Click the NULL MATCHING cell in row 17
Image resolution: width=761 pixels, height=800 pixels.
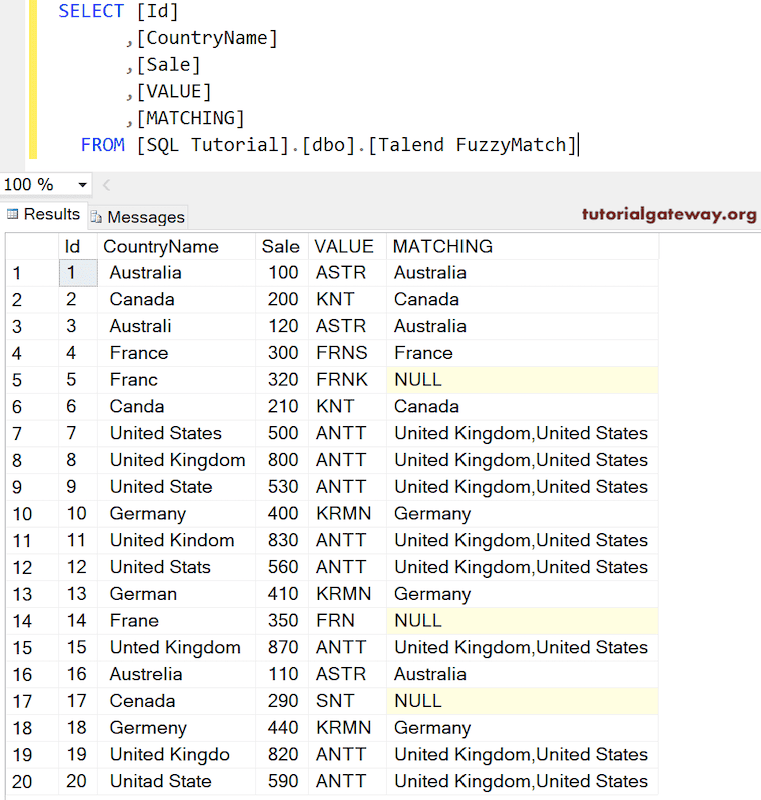(x=522, y=701)
